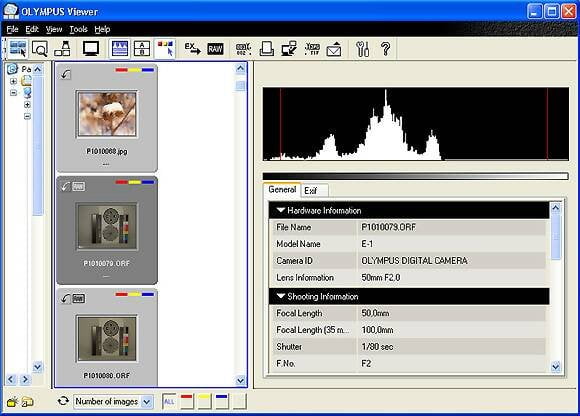Viewport: 580px width, 416px height.
Task: Click the refresh arrows button
Action: [x=63, y=401]
